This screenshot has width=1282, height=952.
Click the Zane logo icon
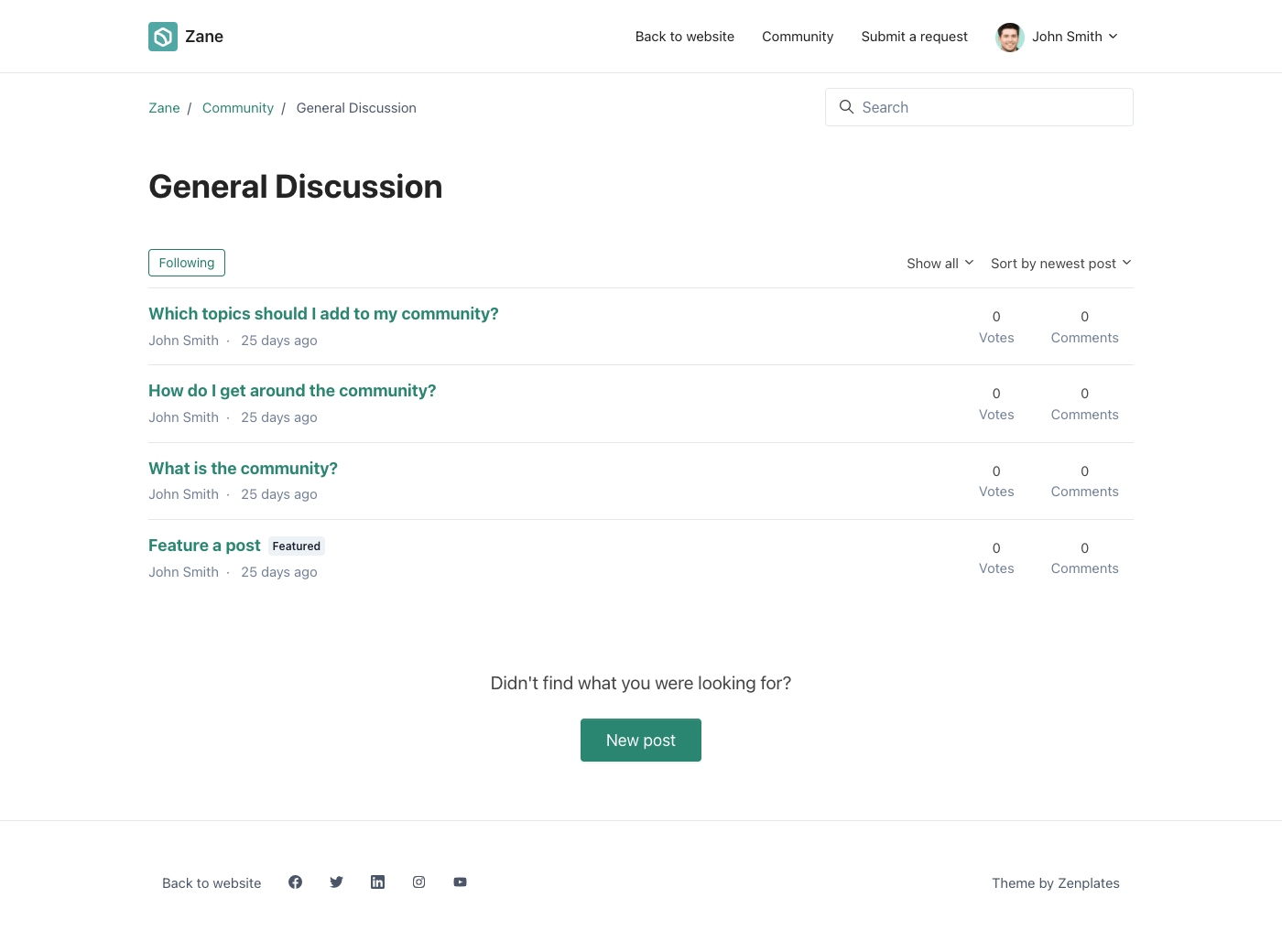click(x=163, y=37)
